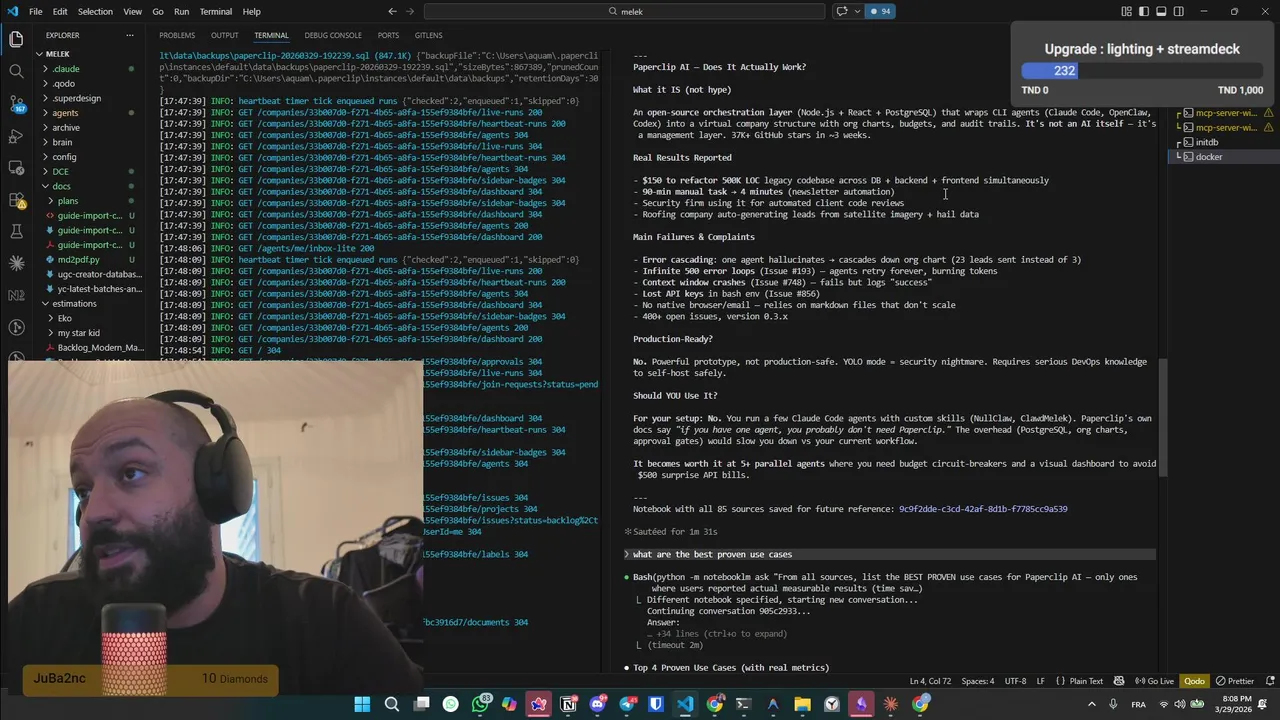Open Windows Start menu
Image resolution: width=1280 pixels, height=720 pixels.
362,704
